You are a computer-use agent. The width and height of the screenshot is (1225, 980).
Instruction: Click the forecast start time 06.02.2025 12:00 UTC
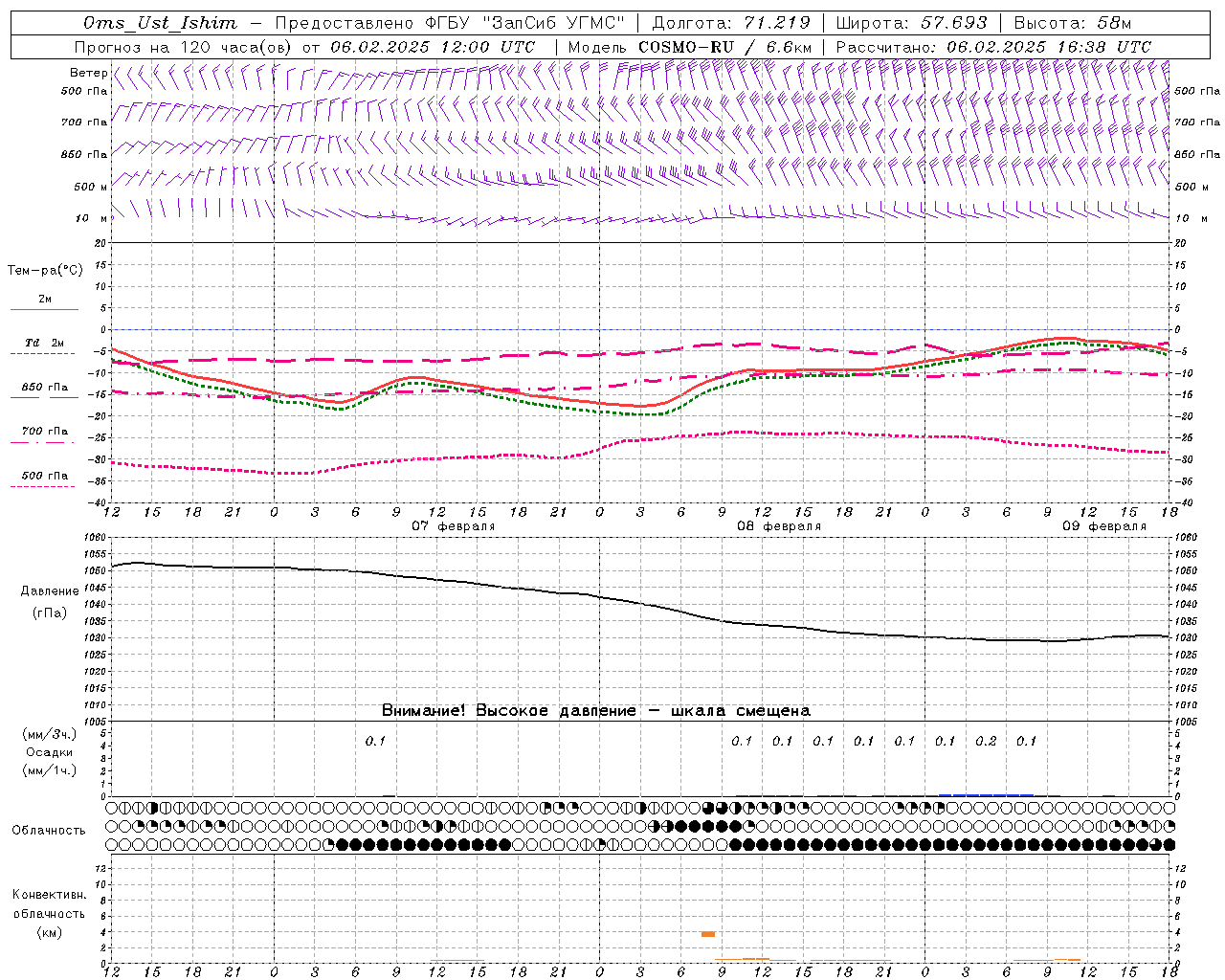point(433,47)
